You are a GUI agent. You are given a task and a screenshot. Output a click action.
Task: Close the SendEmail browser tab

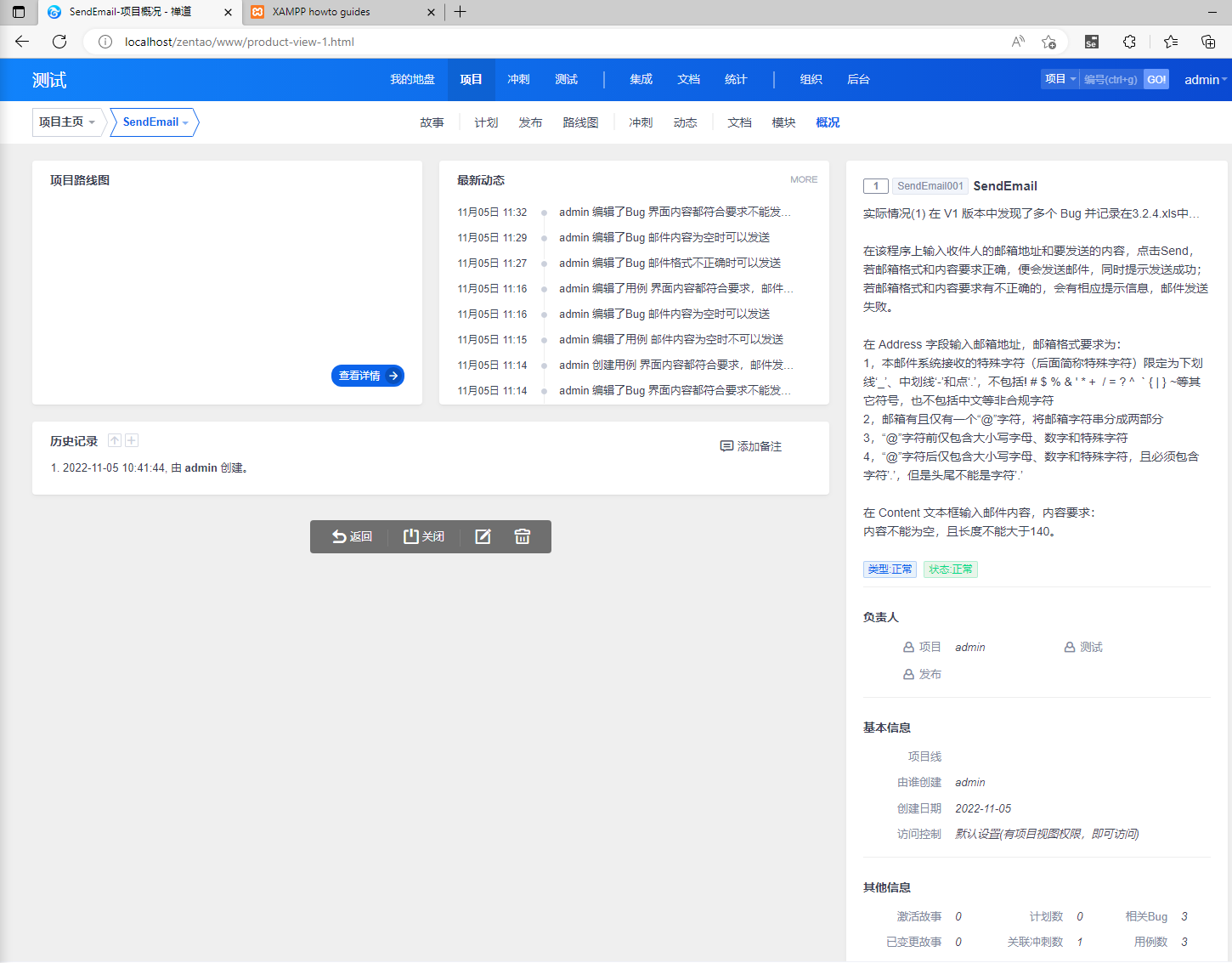tap(228, 12)
